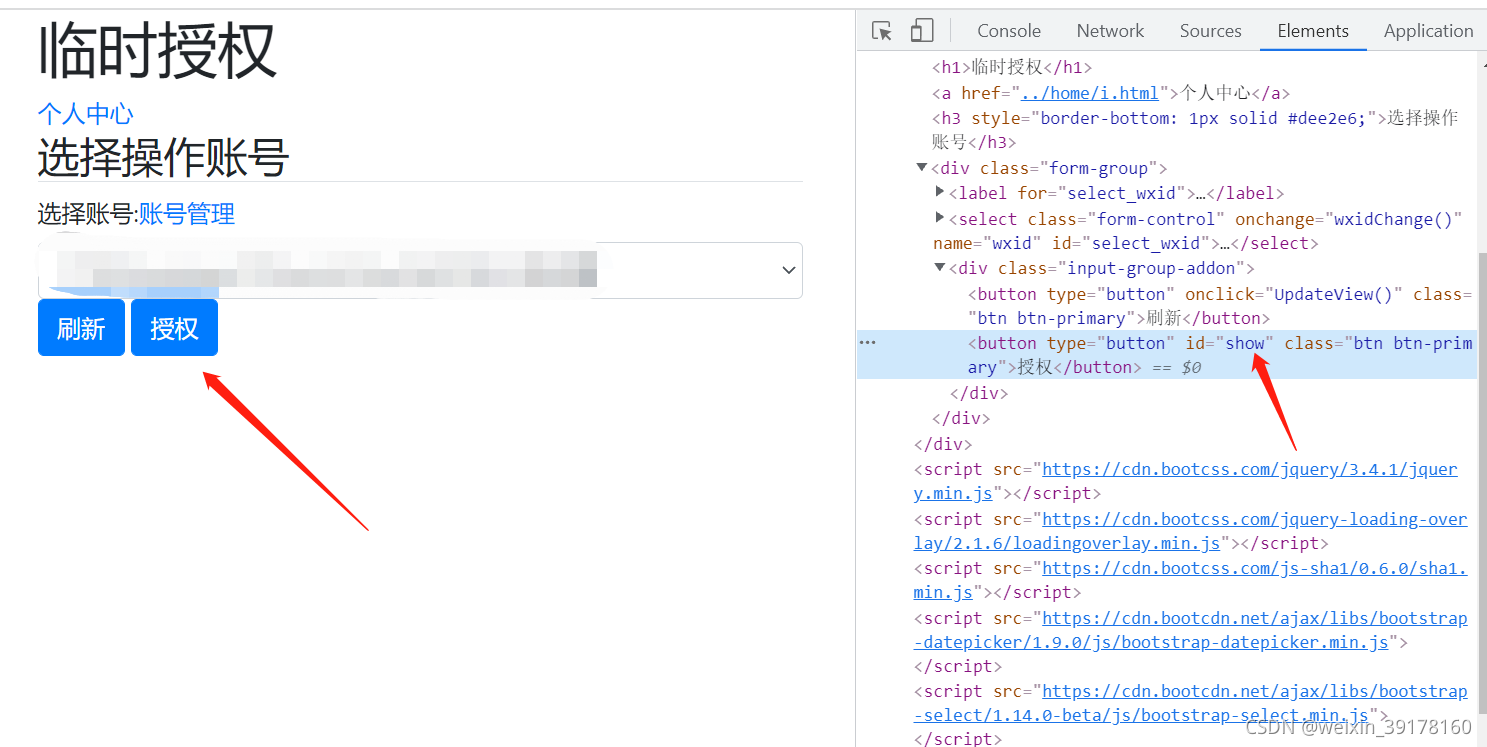
Task: Toggle the device toolbar icon
Action: pos(921,31)
